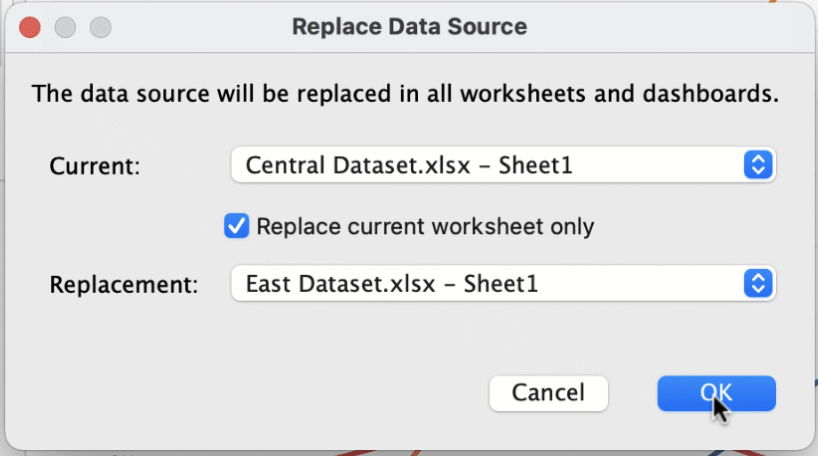This screenshot has width=818, height=456.
Task: Click the "Current:" field label
Action: click(95, 166)
